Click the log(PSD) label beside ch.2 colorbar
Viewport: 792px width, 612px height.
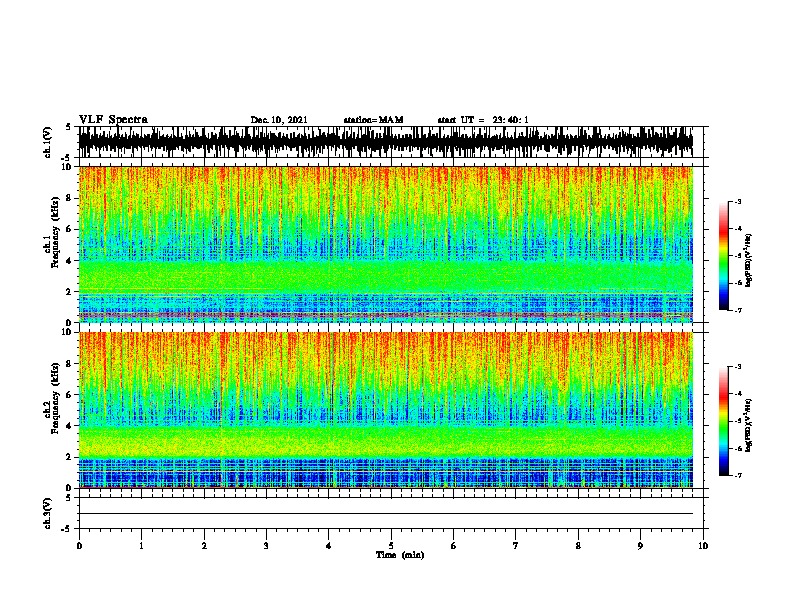(x=748, y=425)
